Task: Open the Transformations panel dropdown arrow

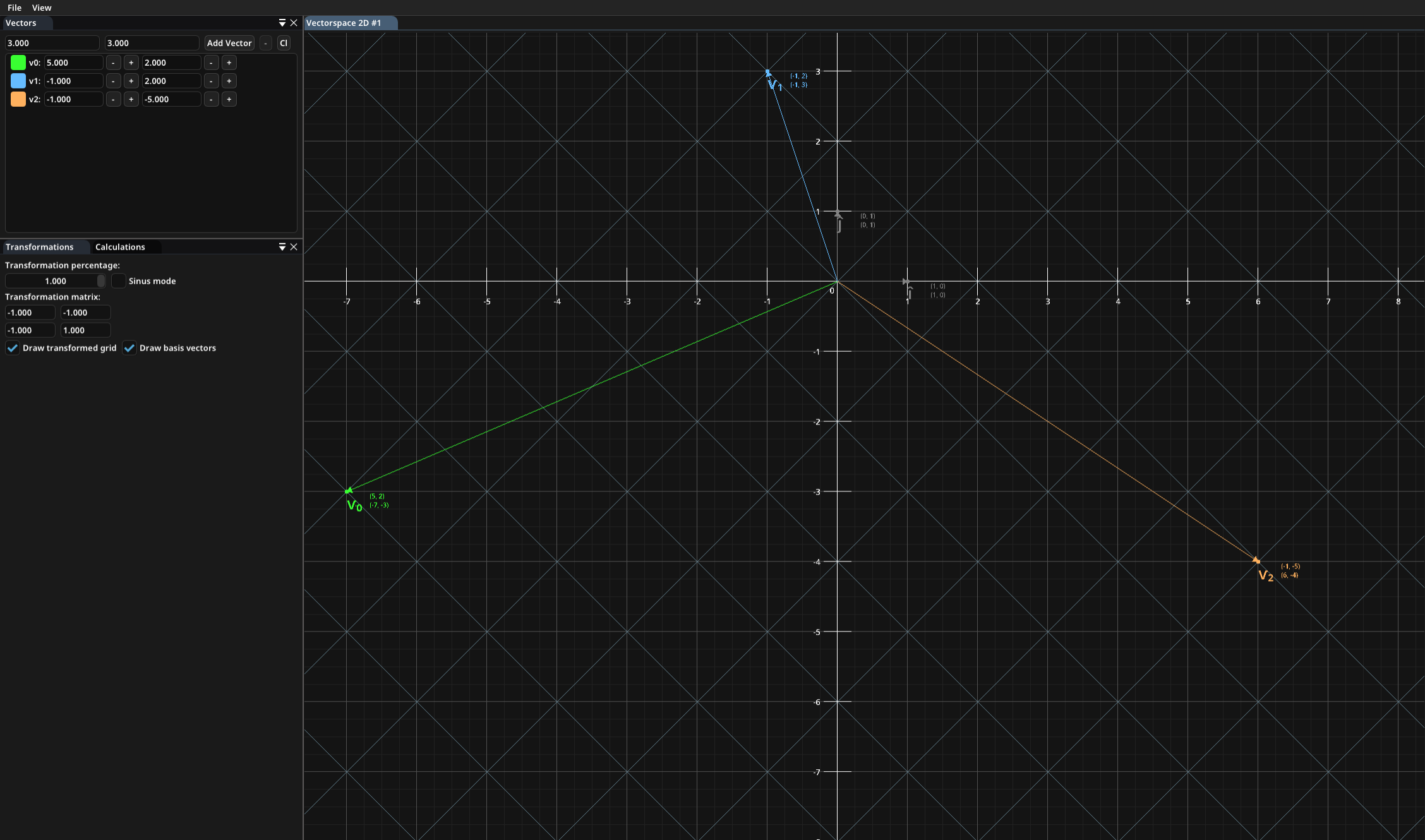Action: pos(282,247)
